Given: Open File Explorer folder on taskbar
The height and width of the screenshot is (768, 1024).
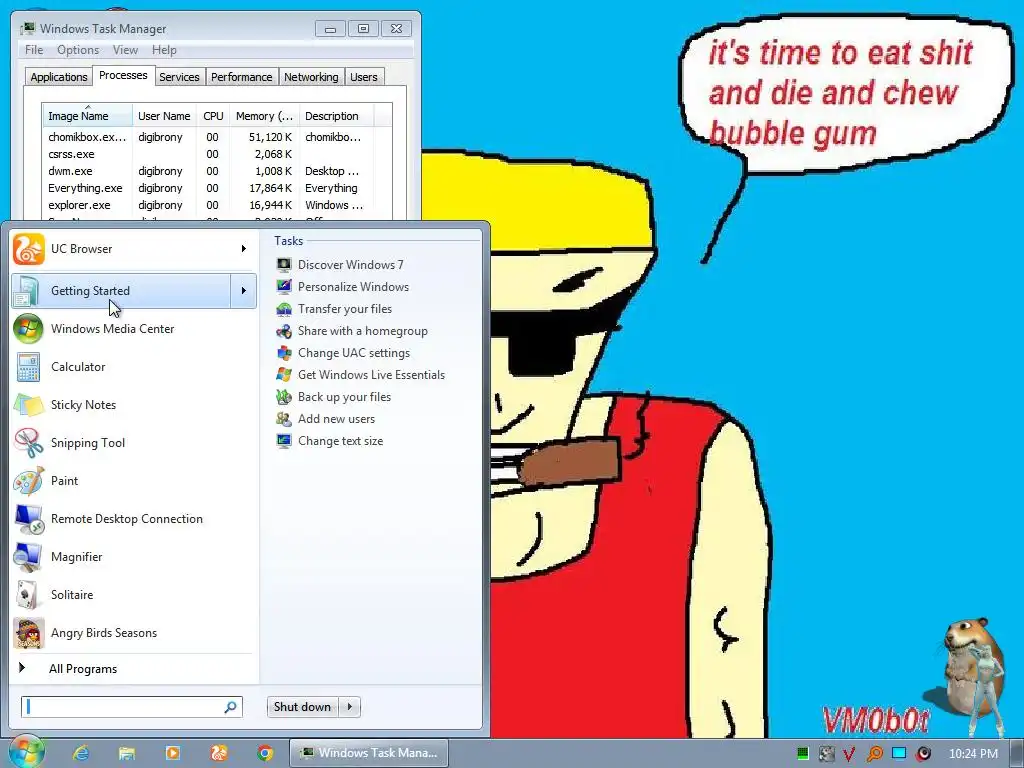Looking at the screenshot, I should (127, 753).
